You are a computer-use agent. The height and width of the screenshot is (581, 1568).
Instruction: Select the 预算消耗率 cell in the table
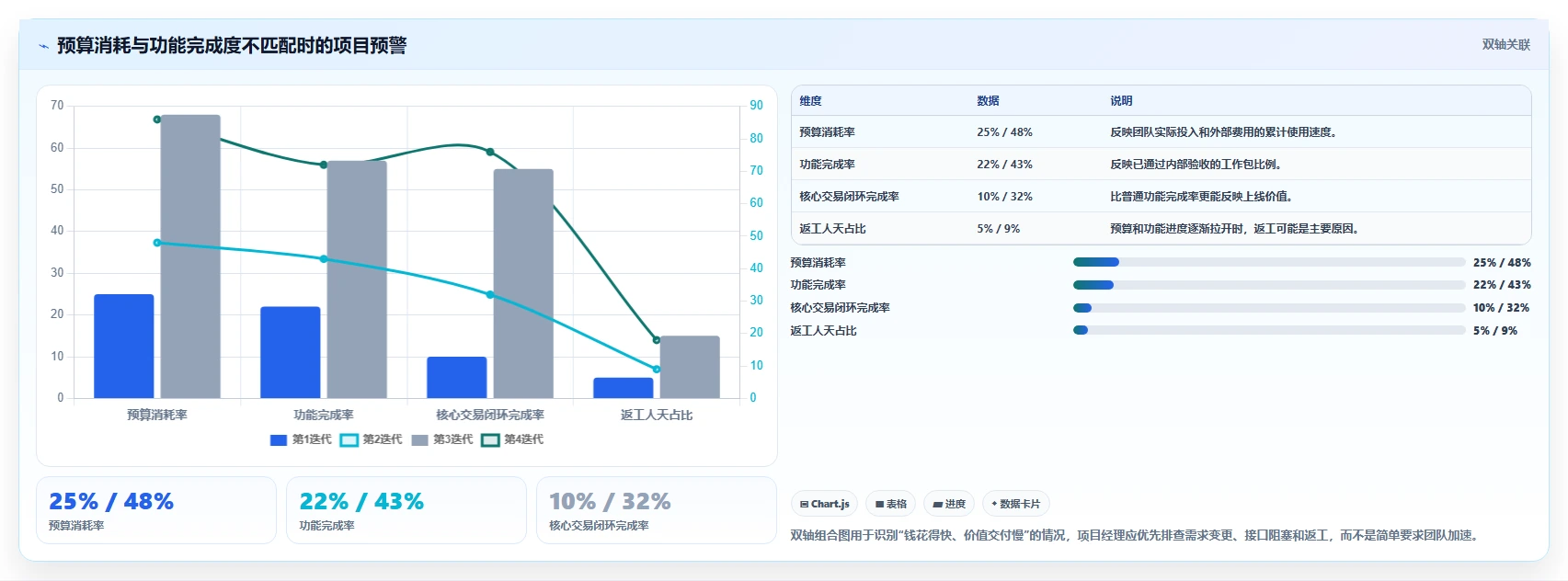point(827,132)
